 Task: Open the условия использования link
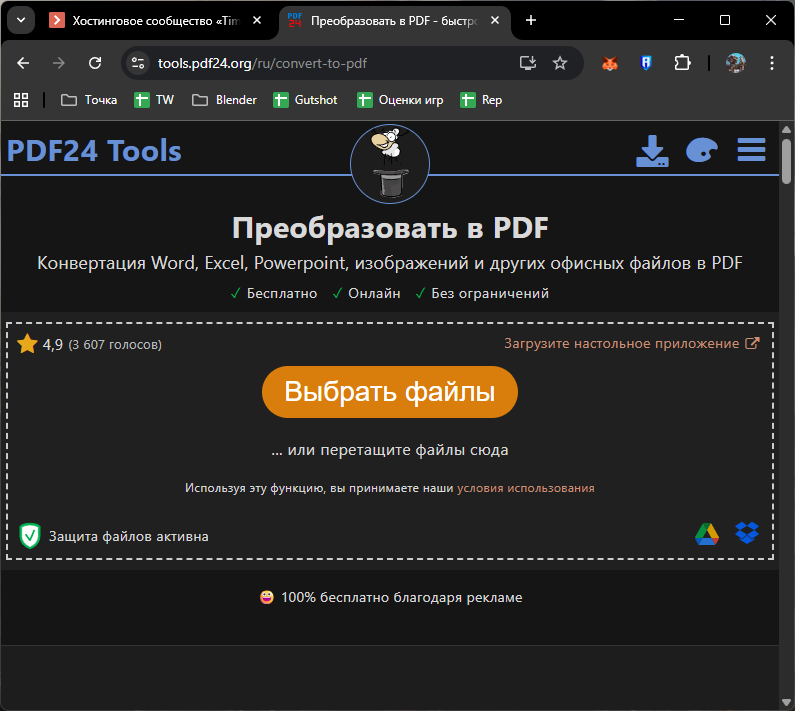[526, 488]
